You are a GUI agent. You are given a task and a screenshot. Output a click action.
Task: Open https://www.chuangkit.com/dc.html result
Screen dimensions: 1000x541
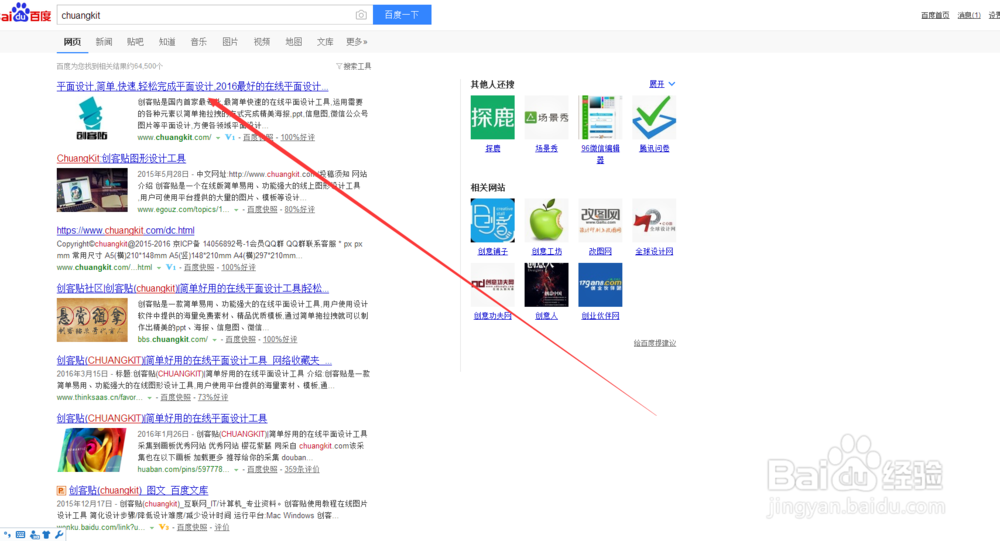click(x=126, y=230)
